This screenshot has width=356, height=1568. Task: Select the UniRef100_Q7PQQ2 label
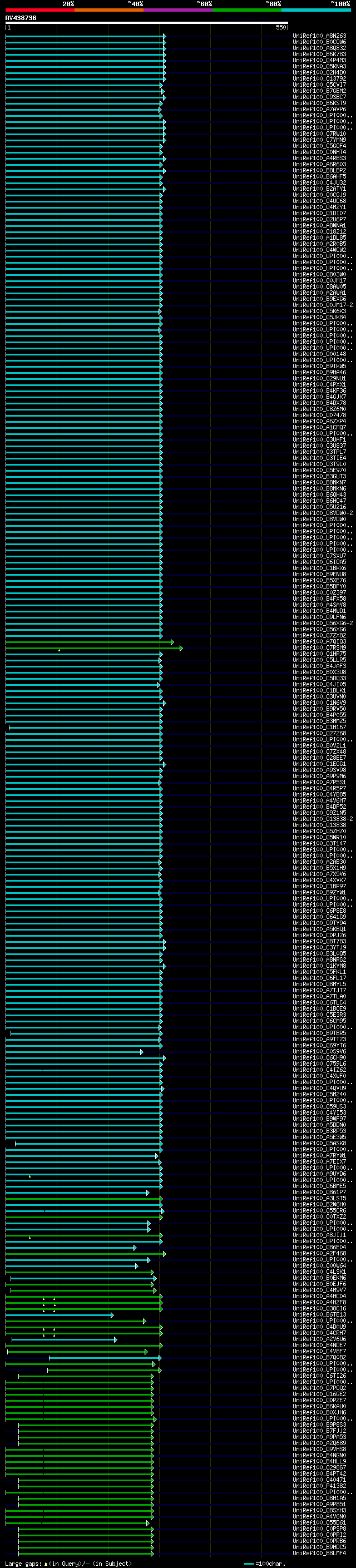pyautogui.click(x=319, y=1388)
